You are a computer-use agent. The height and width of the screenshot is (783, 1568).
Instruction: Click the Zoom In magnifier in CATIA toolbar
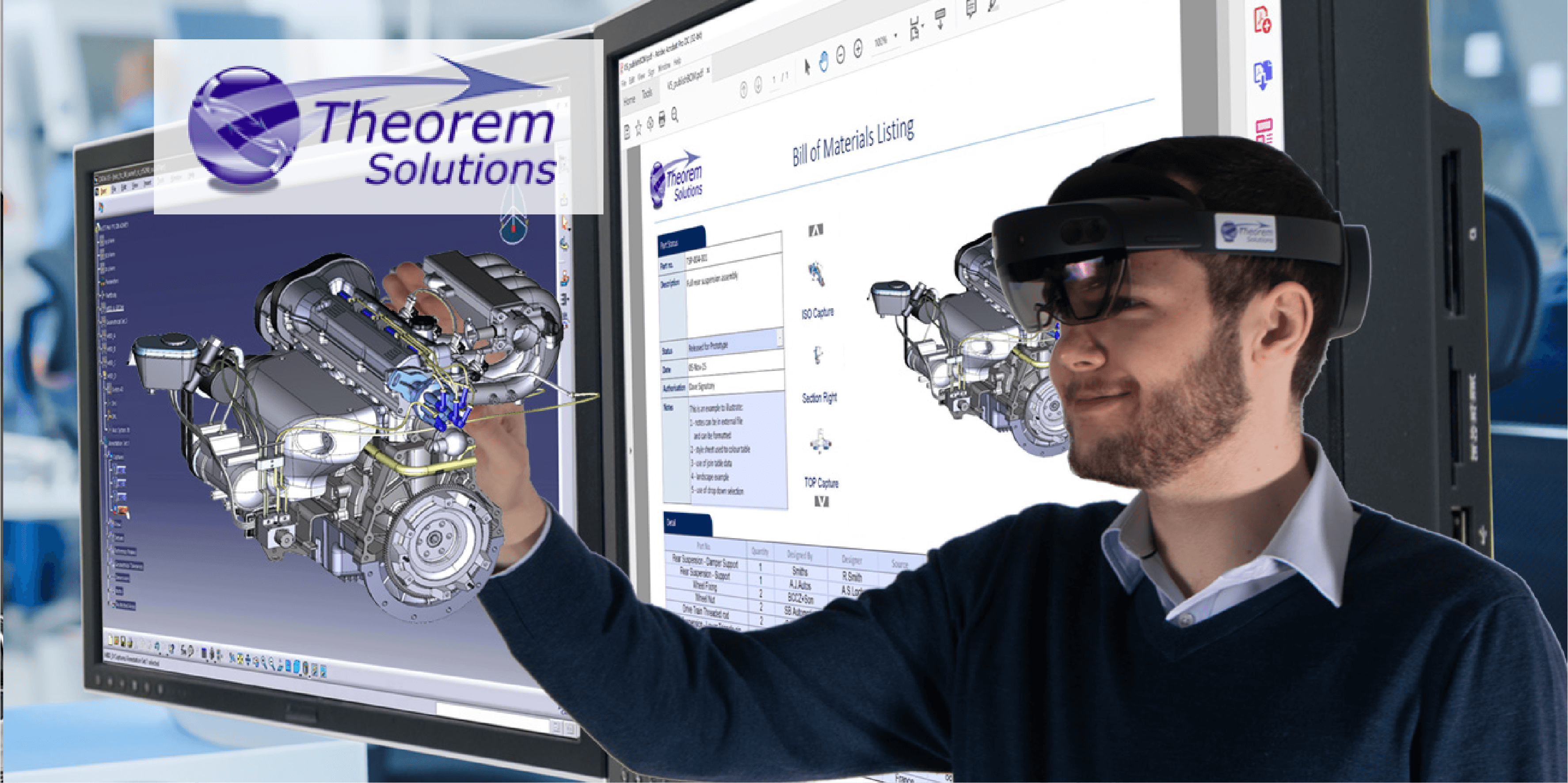tap(263, 662)
